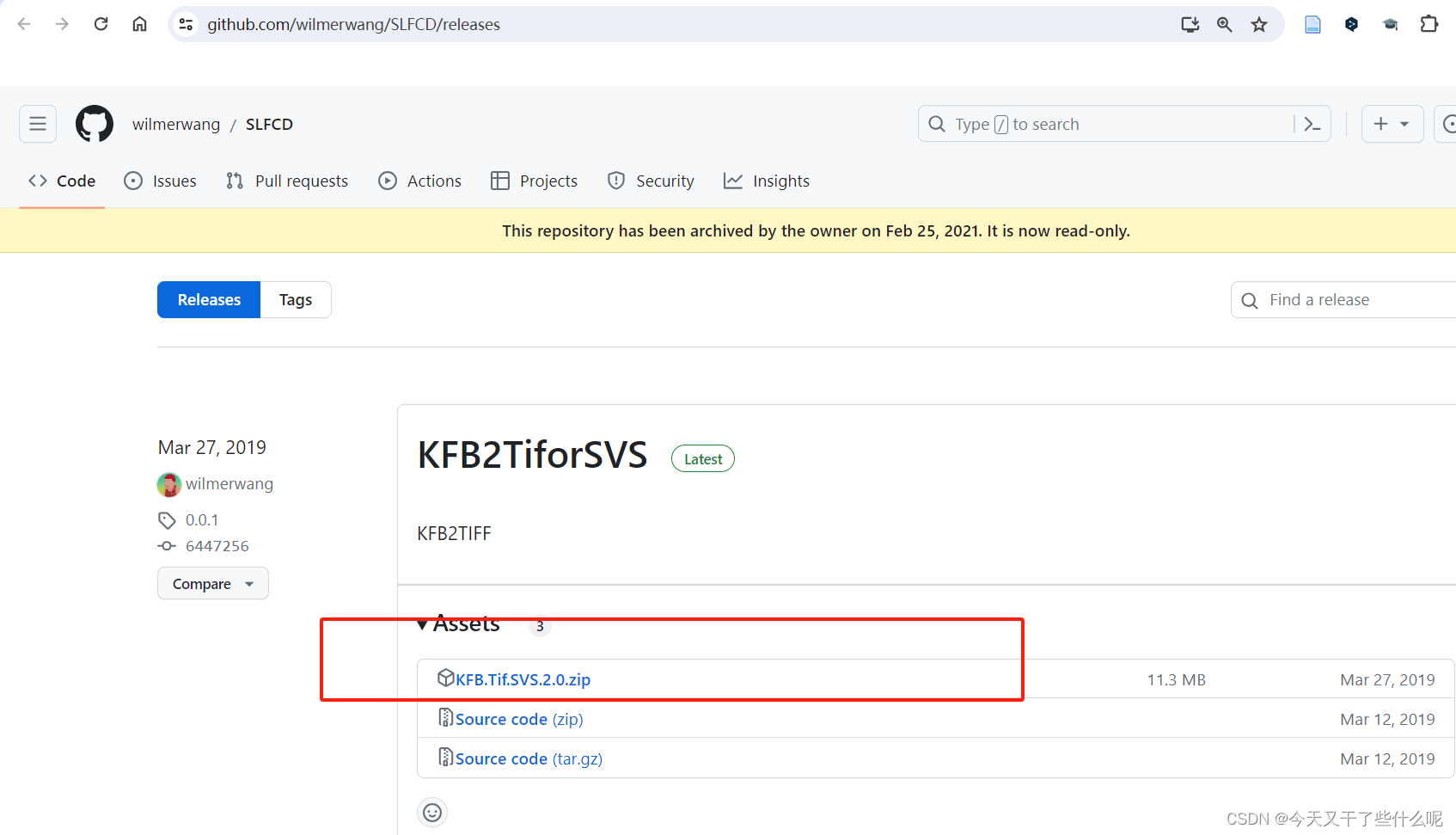
Task: Reload the current page
Action: pyautogui.click(x=101, y=24)
